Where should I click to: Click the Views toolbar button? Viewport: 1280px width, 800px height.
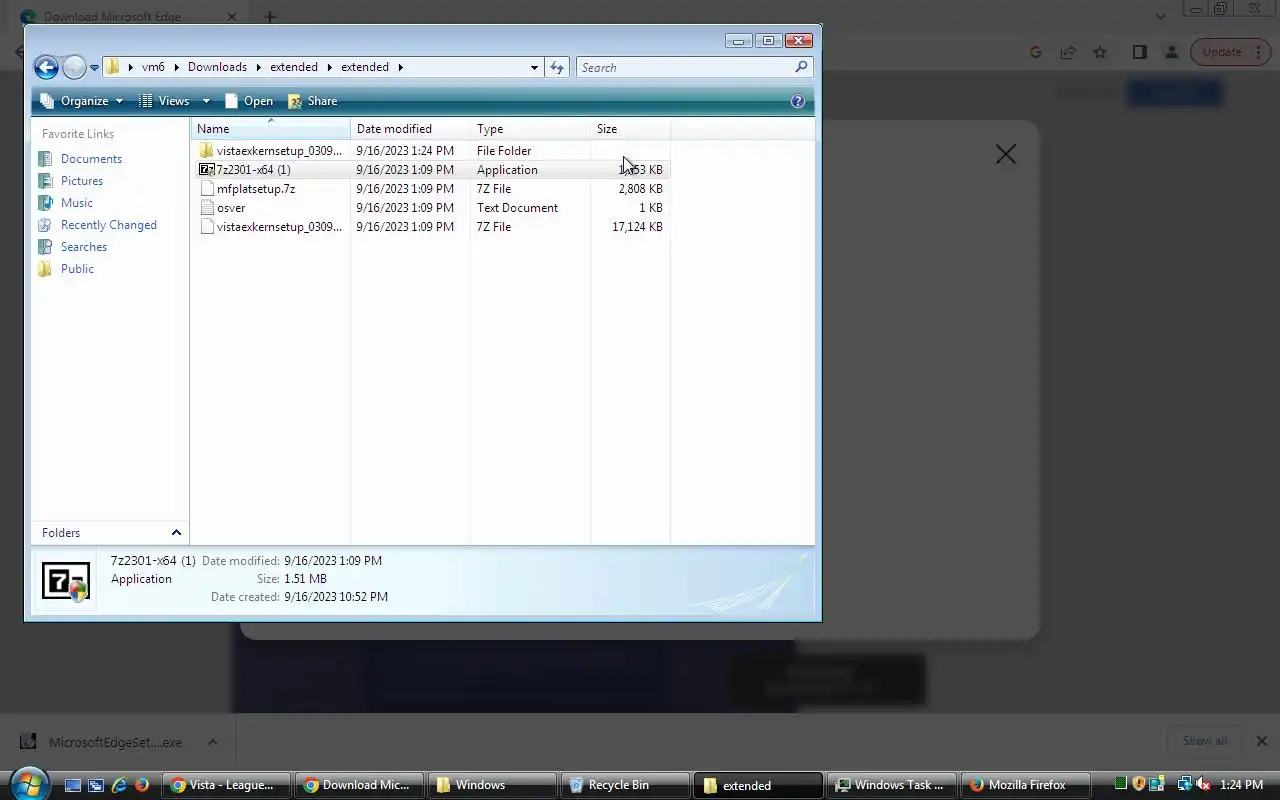165,101
